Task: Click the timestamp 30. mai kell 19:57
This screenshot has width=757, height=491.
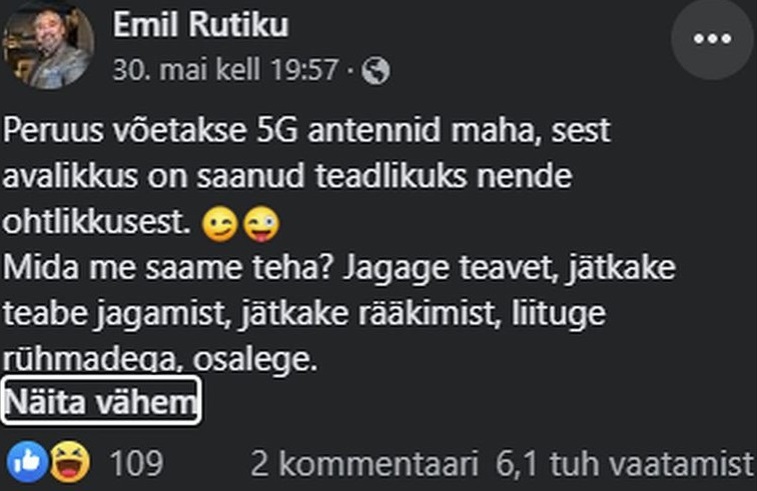Action: tap(225, 71)
